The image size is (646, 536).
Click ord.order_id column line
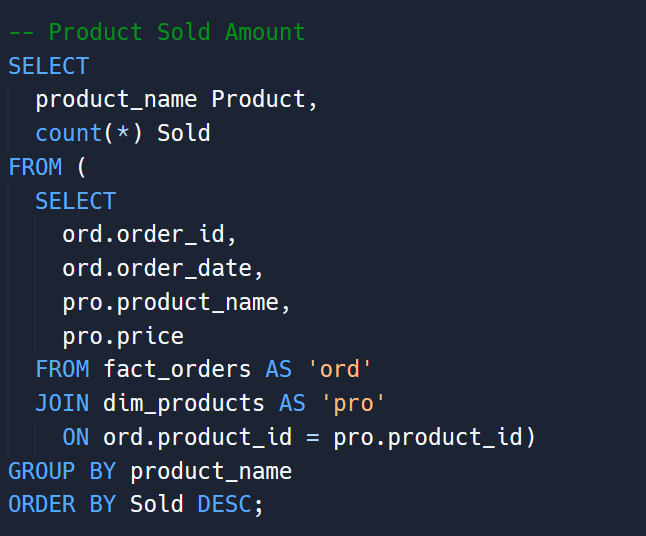(x=149, y=235)
